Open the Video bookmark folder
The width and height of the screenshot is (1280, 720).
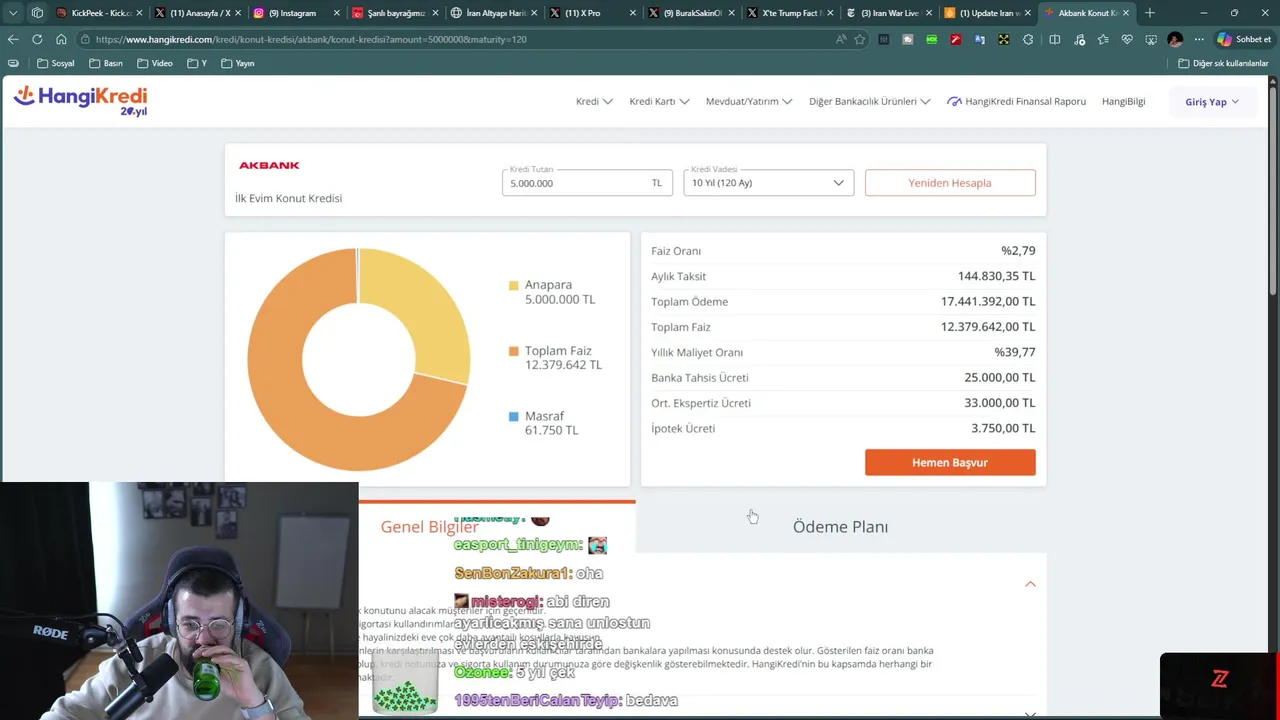tap(155, 63)
